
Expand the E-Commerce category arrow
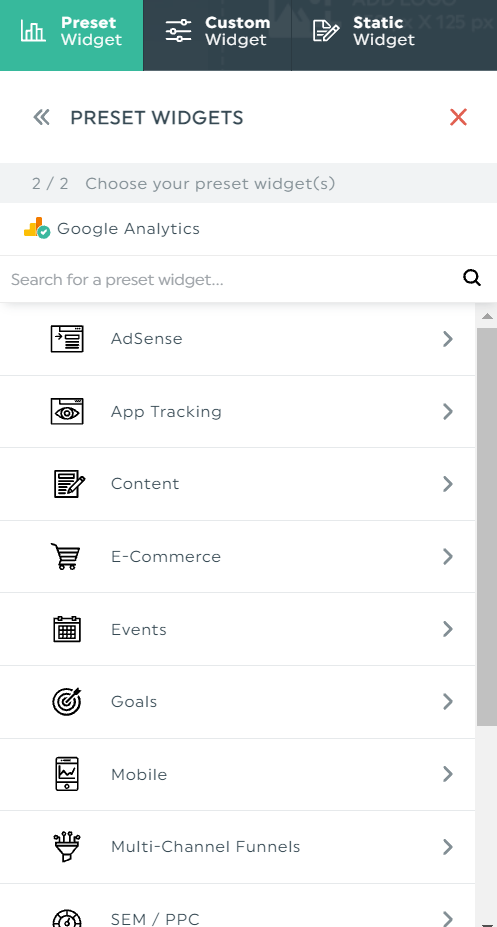pos(448,556)
